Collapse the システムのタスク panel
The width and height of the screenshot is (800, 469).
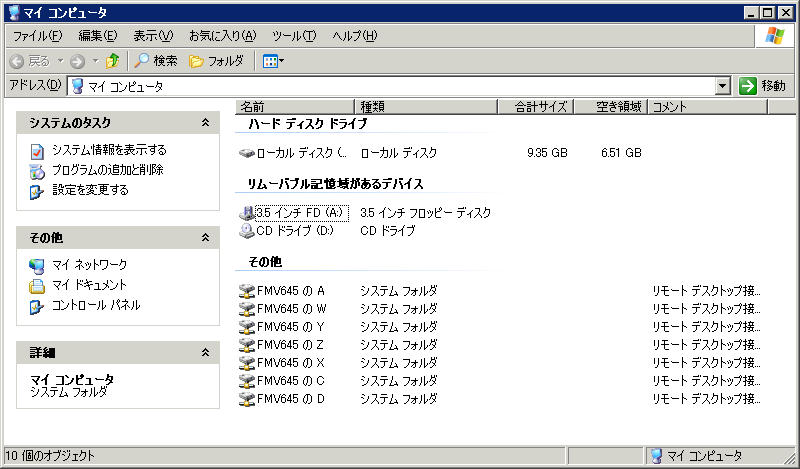point(205,122)
